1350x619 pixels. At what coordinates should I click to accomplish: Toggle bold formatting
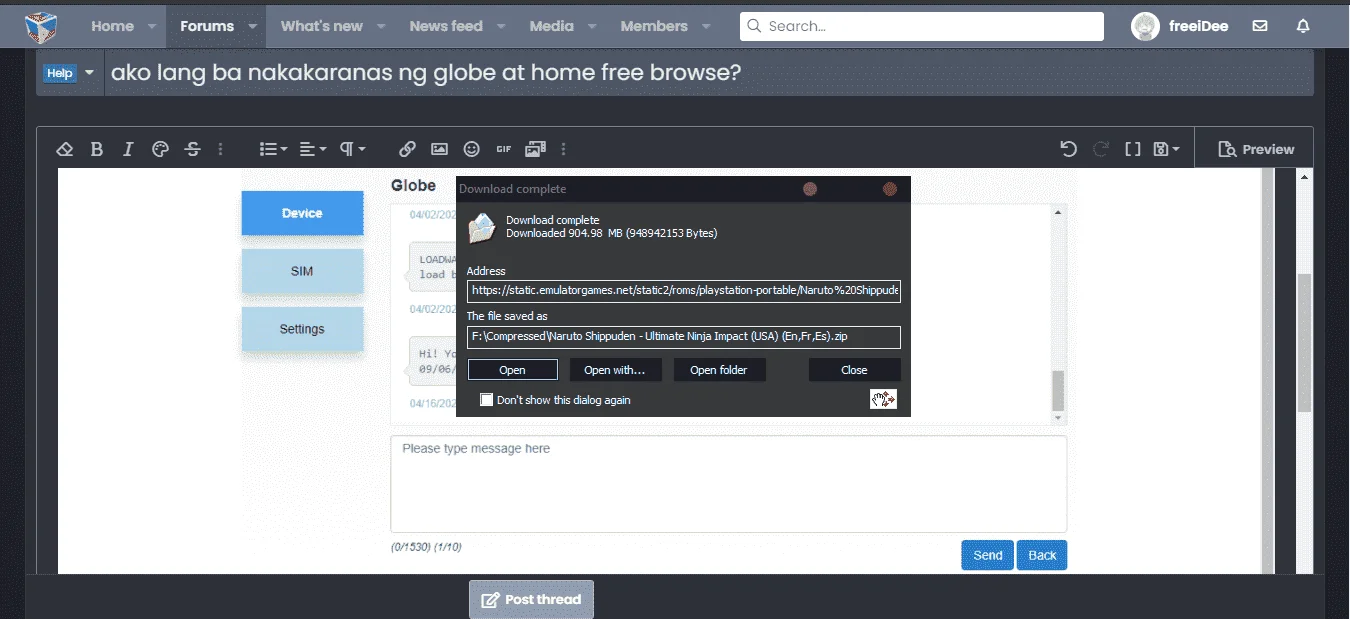point(97,149)
